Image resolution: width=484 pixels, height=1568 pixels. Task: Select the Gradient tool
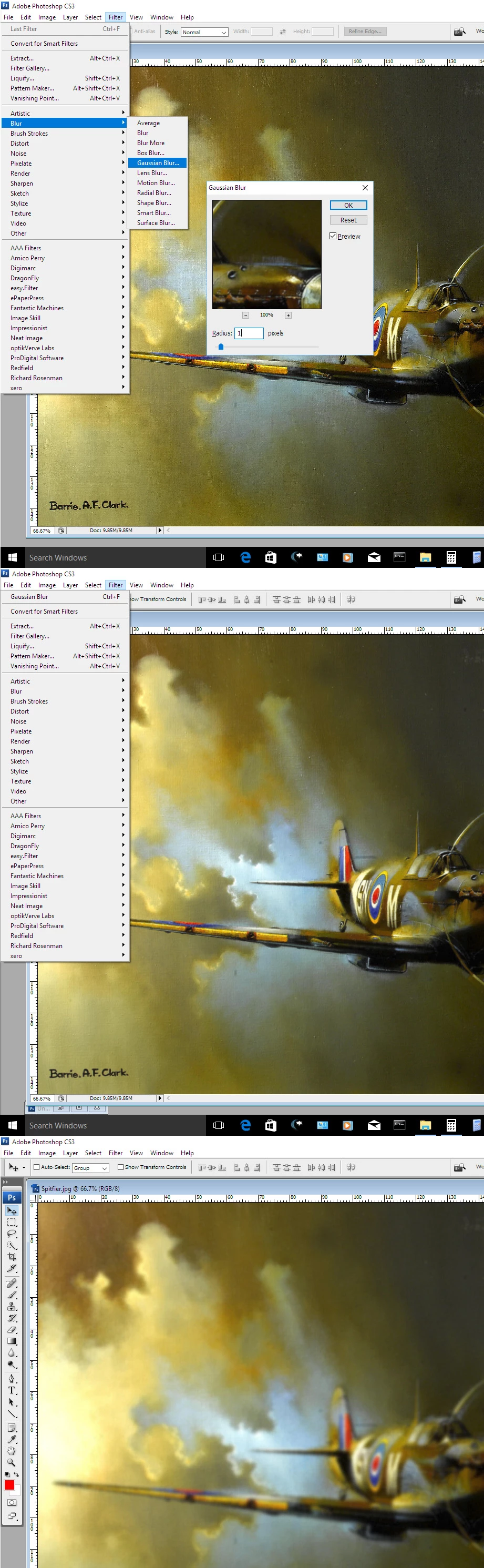(x=12, y=1341)
